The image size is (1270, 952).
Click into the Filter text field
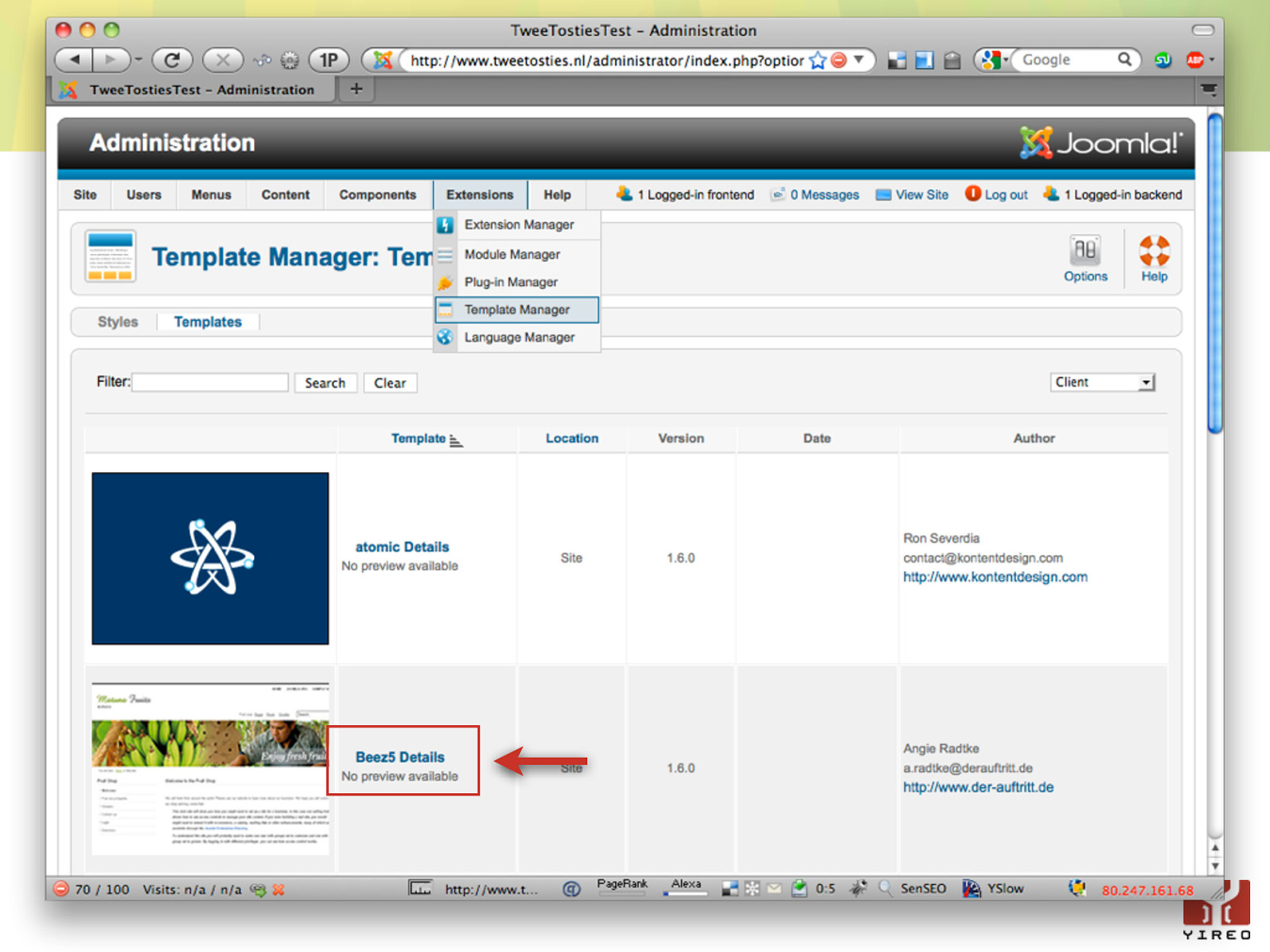[x=210, y=382]
